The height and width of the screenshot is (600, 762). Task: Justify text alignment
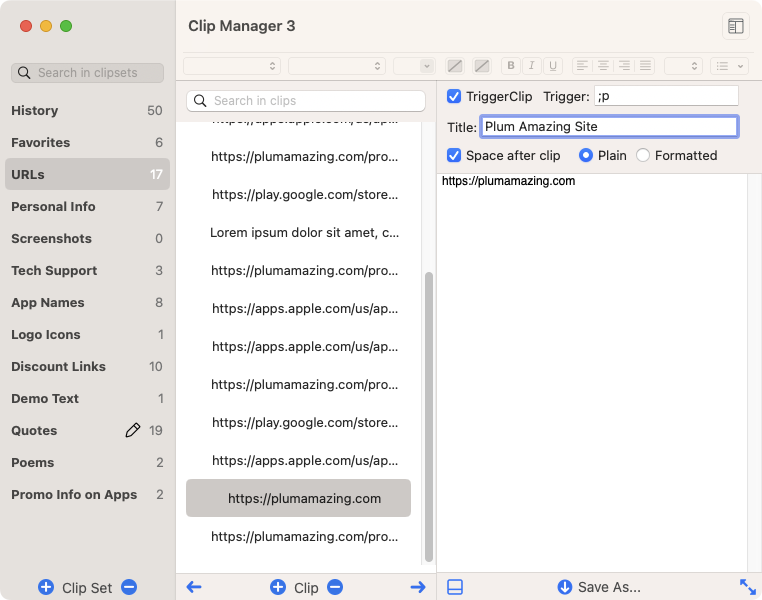[645, 66]
